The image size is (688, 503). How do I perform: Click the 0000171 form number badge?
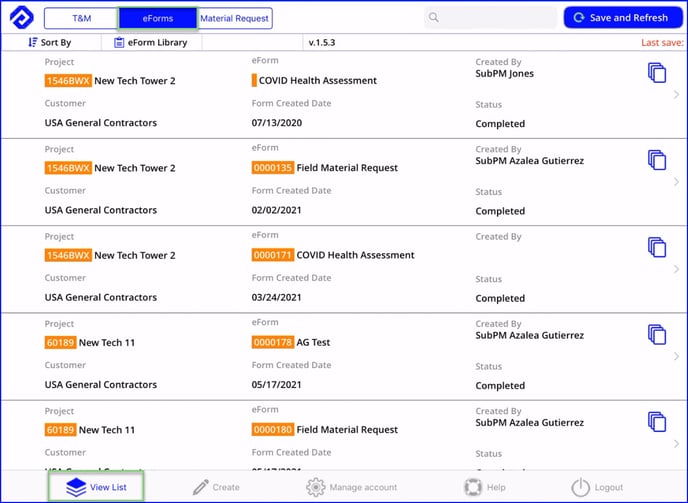click(x=273, y=255)
